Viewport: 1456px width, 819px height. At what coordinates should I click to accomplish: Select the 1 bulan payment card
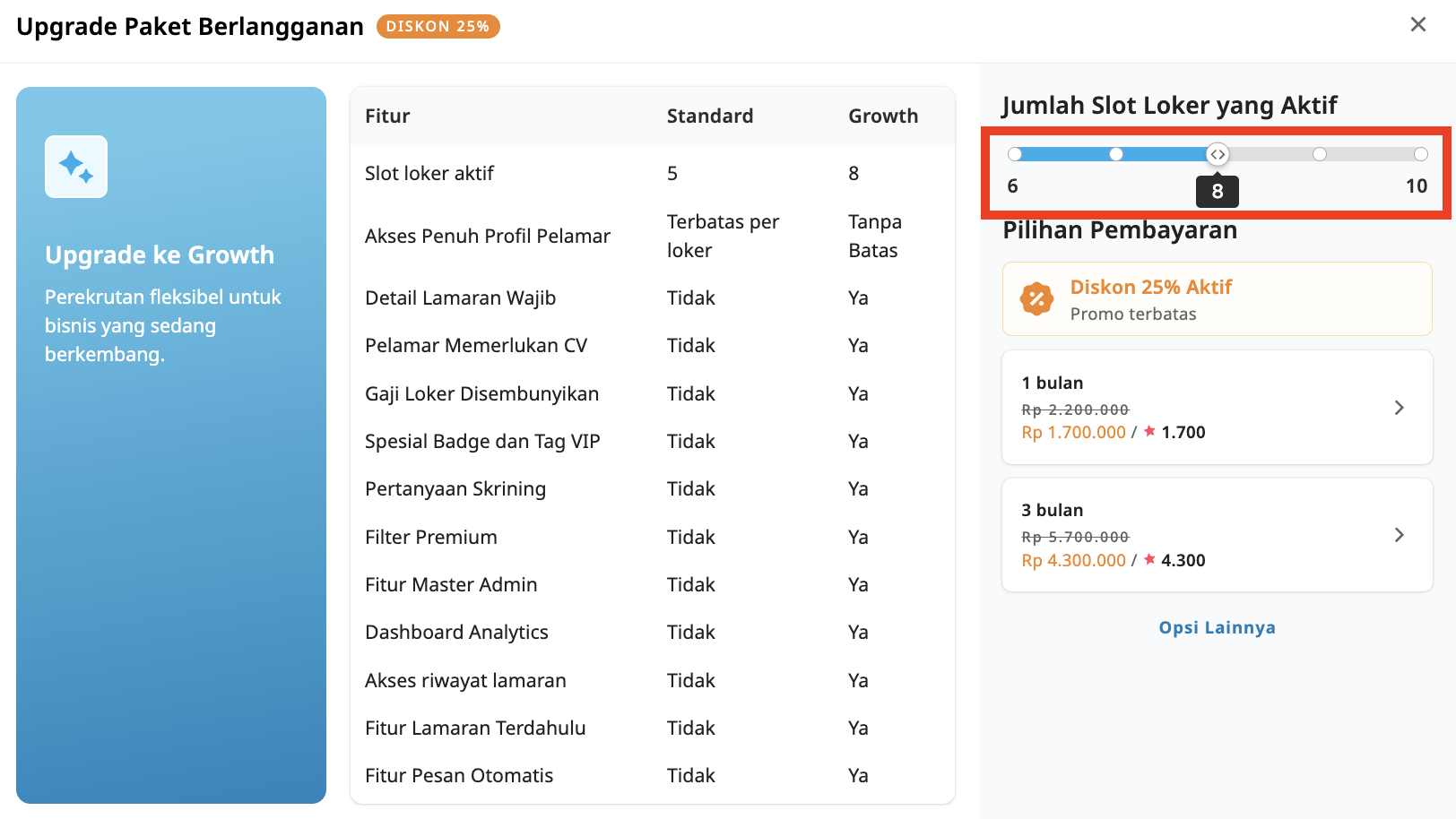(x=1217, y=408)
